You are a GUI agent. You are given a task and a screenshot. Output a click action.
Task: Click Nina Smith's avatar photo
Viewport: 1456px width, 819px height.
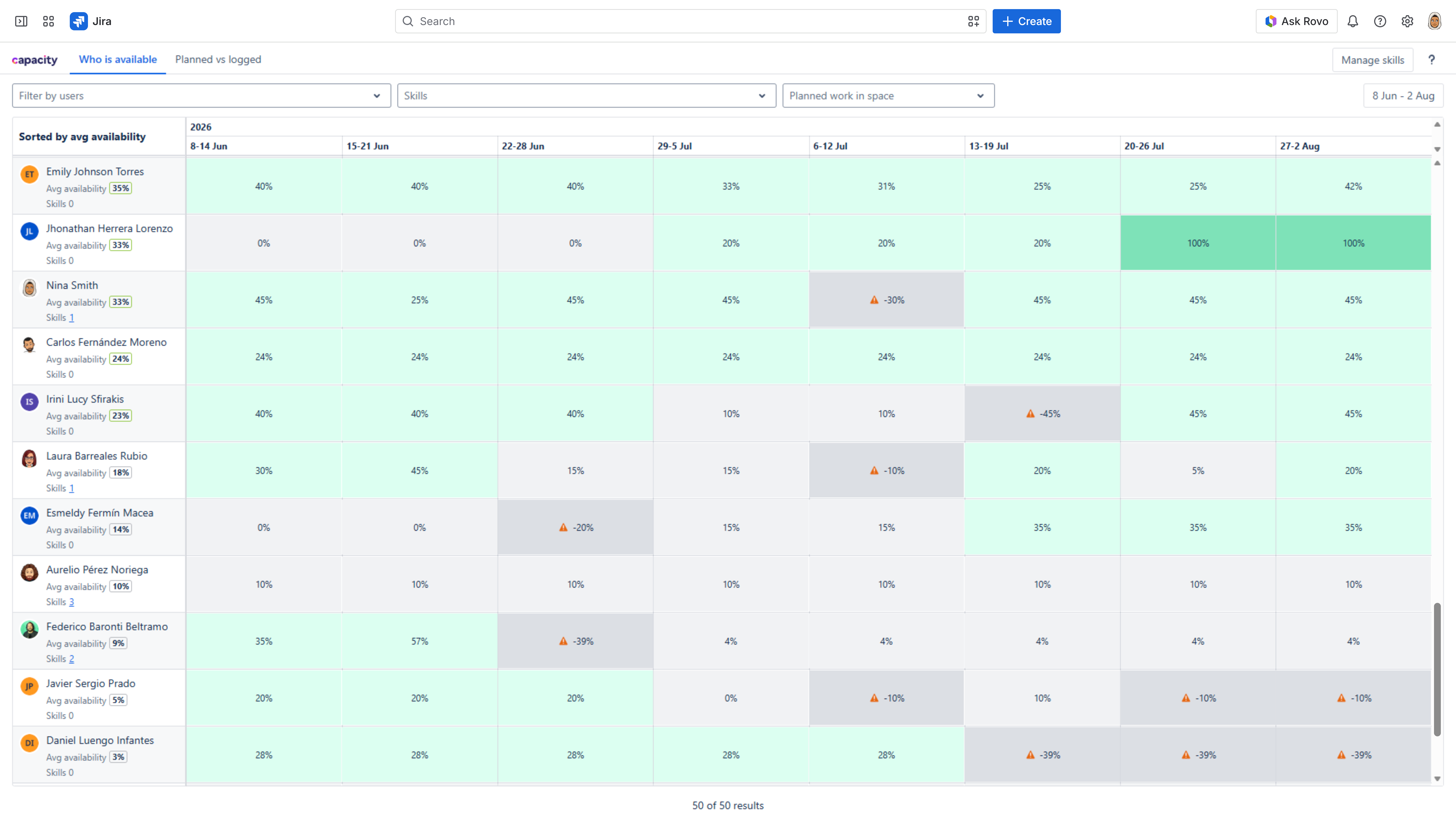point(29,288)
